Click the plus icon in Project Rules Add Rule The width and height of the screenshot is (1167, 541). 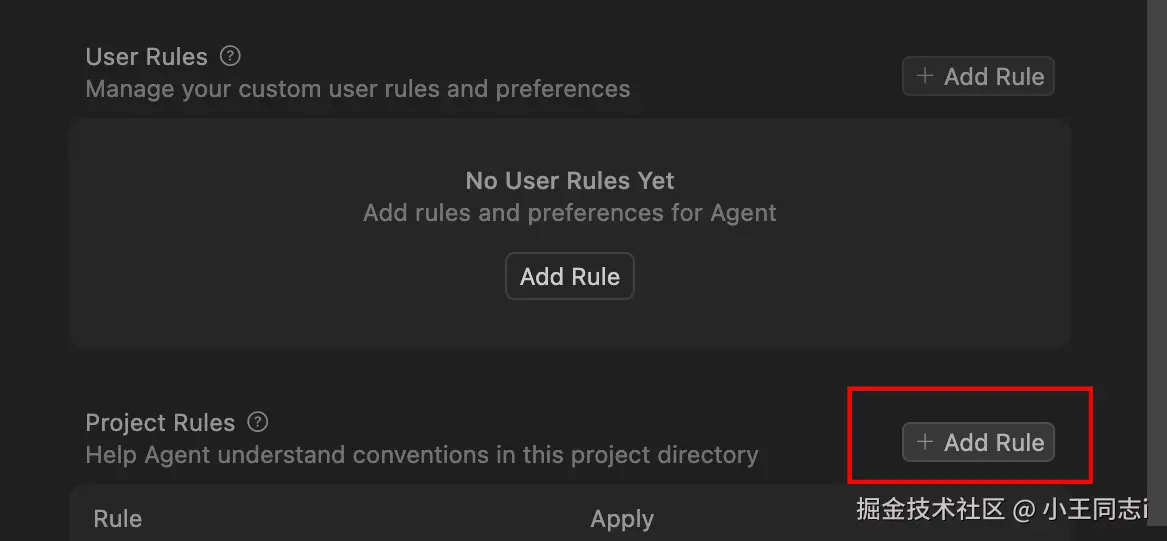click(x=925, y=442)
